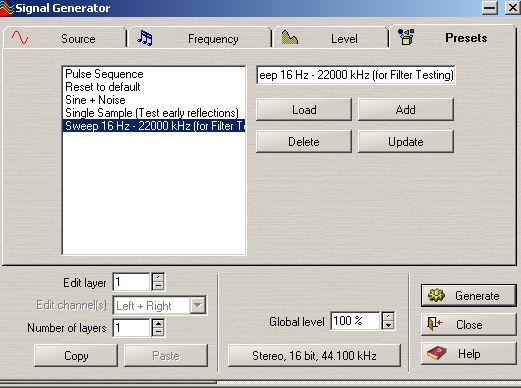Increase the Edit layer value
This screenshot has height=388, width=521.
pos(158,277)
